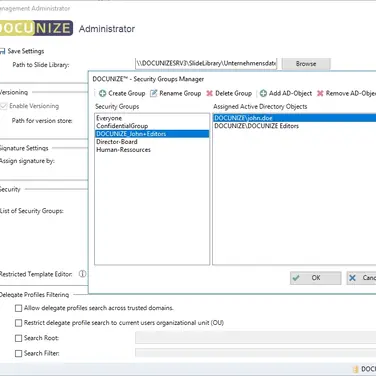The width and height of the screenshot is (376, 376).
Task: Click the Restricted Template Editor info icon
Action: 82,274
